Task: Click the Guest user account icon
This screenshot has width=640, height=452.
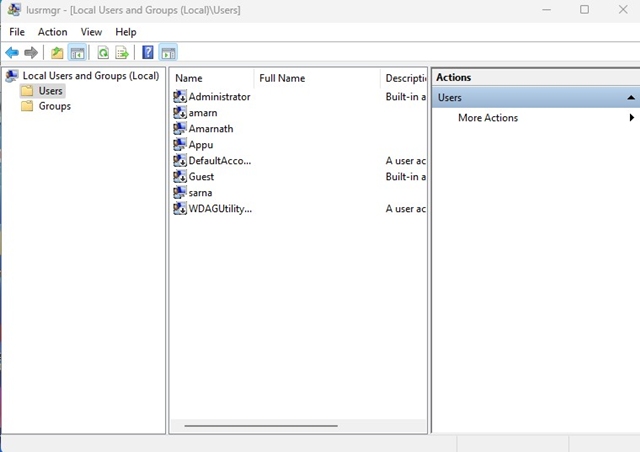Action: (x=180, y=176)
